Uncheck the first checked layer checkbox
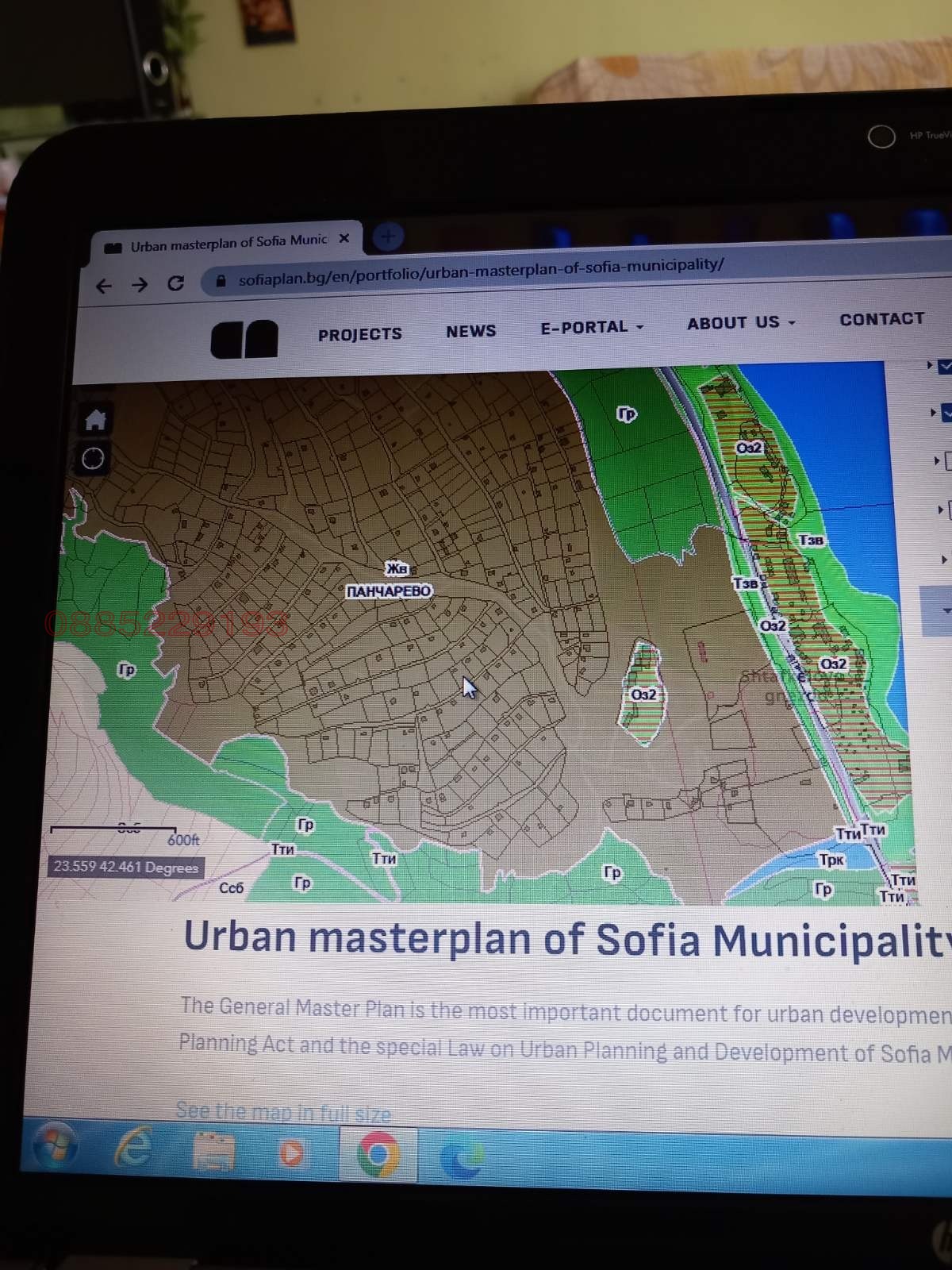The image size is (952, 1270). [945, 367]
